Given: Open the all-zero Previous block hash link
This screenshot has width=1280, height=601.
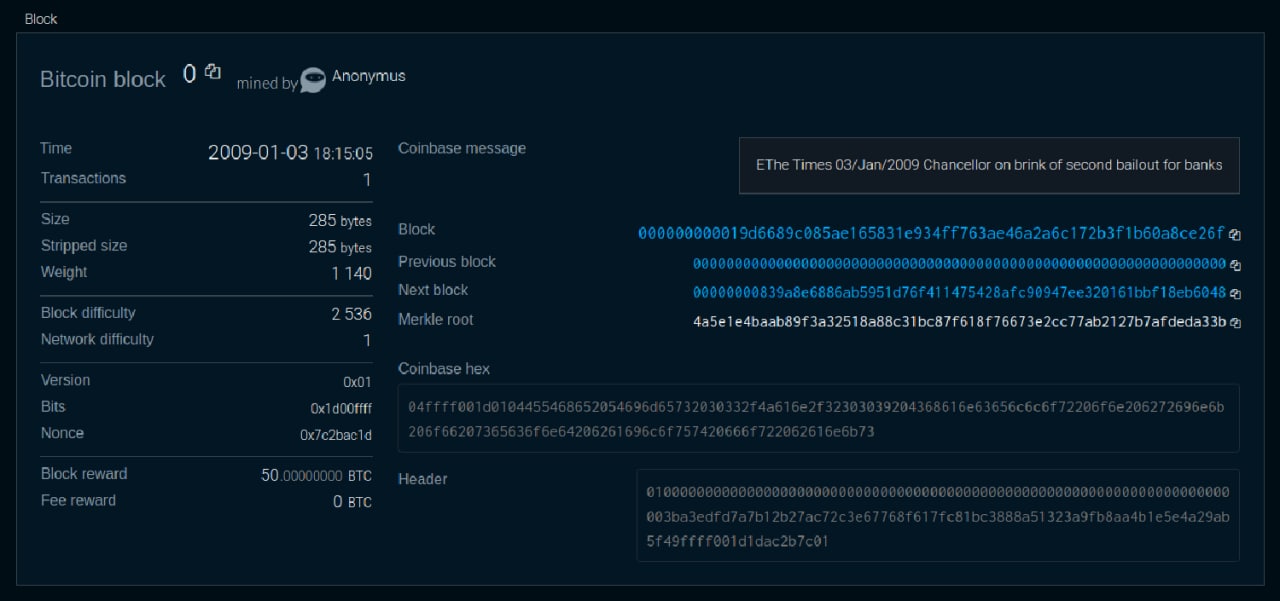Looking at the screenshot, I should coord(959,264).
